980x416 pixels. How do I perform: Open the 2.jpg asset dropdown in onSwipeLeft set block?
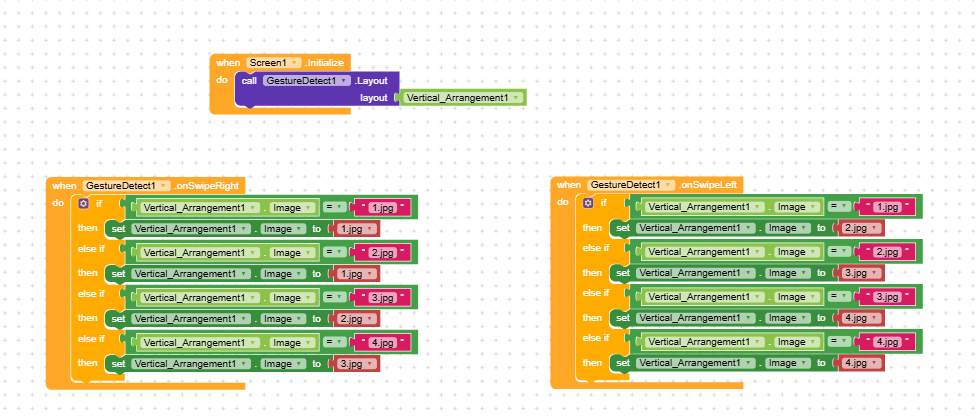pyautogui.click(x=862, y=228)
